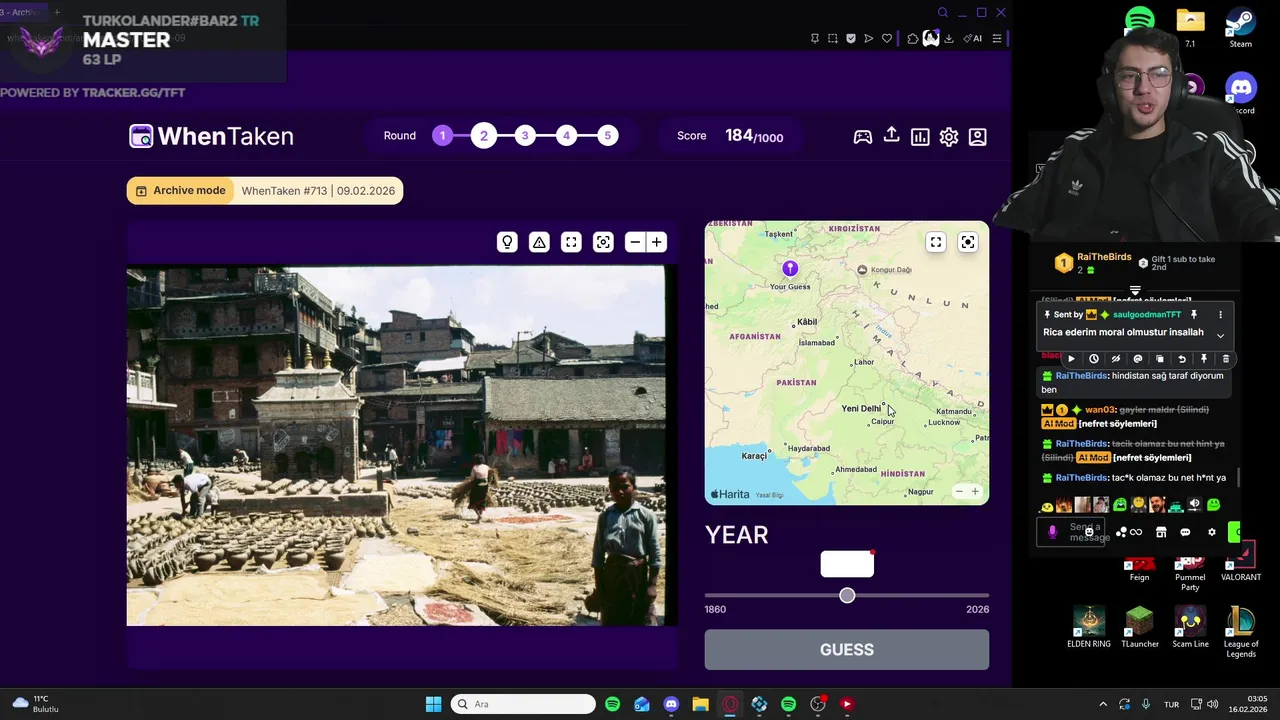Click the hide-eye chat action
Screen dimensions: 1280x720
1116,359
